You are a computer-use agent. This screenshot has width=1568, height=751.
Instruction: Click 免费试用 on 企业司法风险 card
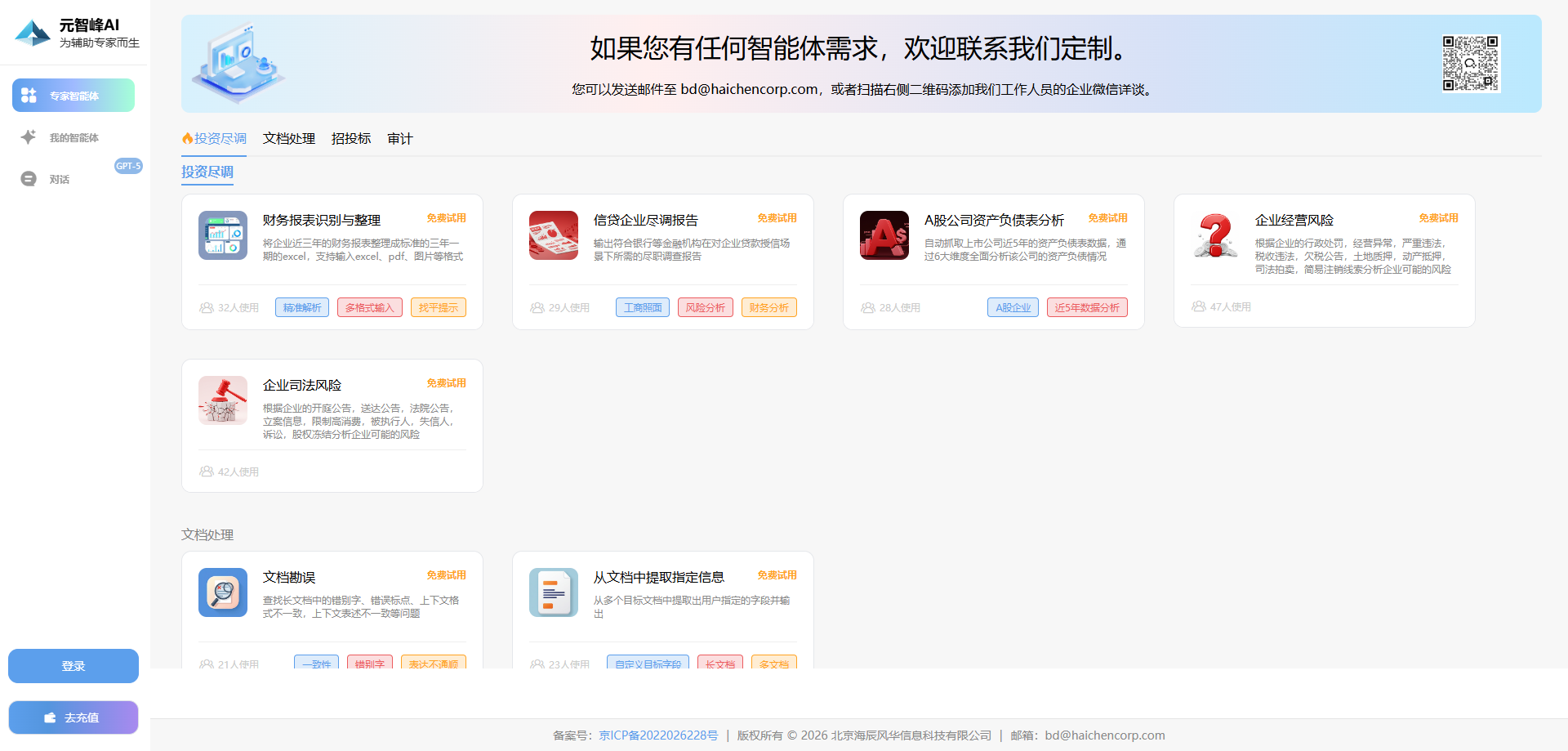click(x=446, y=383)
